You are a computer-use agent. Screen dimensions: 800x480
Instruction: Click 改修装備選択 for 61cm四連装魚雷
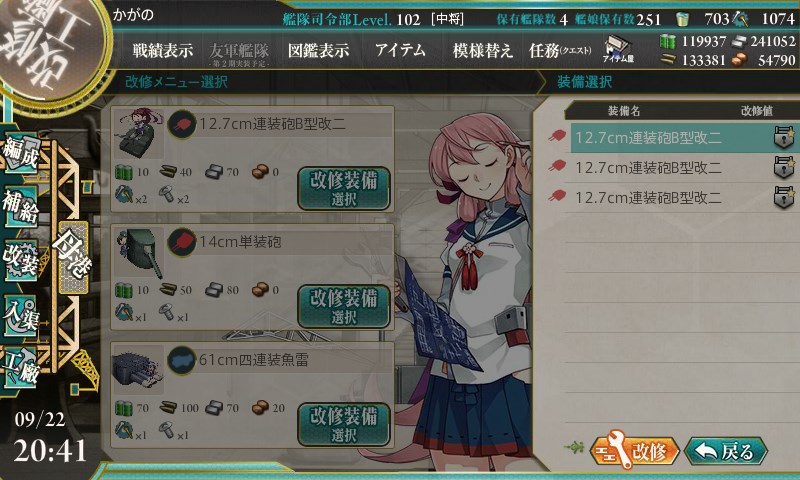[x=344, y=424]
